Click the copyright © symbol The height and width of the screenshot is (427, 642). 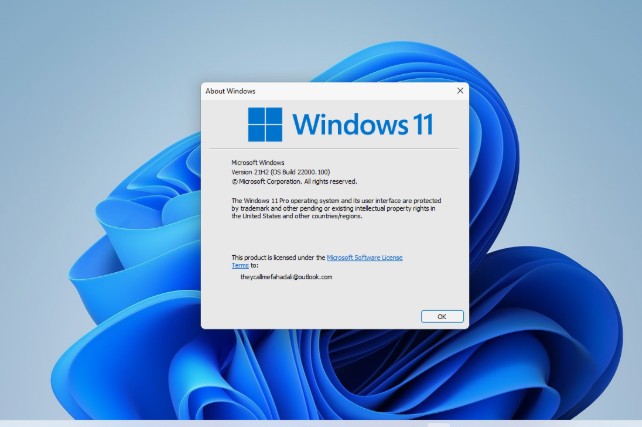click(x=234, y=182)
